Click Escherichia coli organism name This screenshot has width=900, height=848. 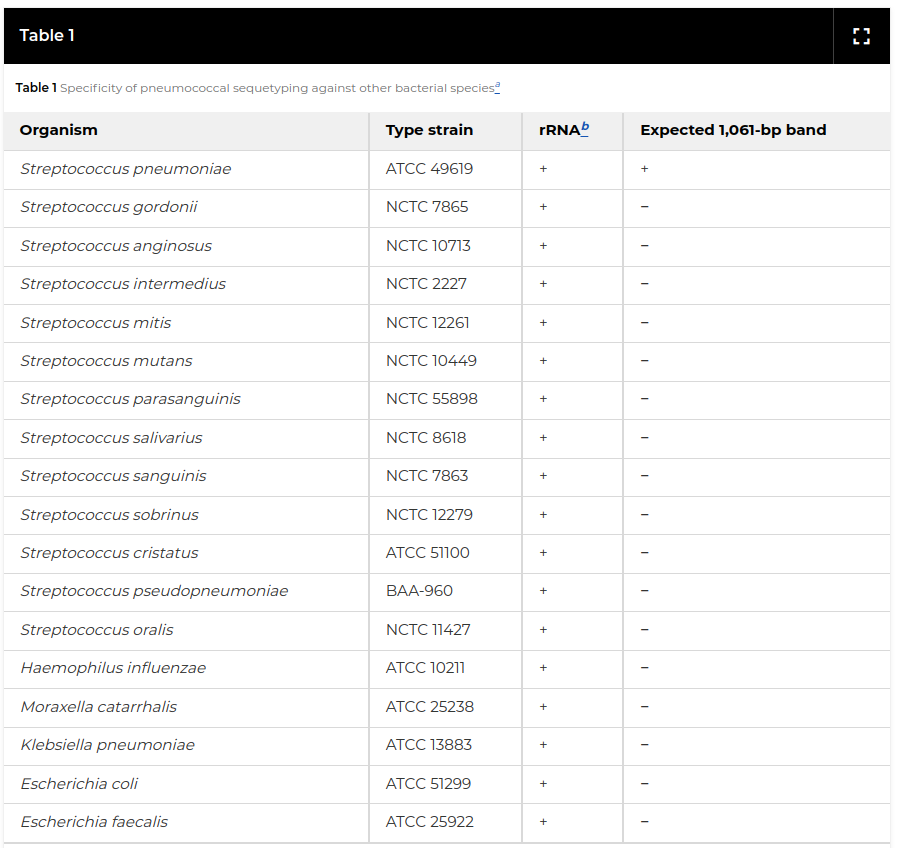pyautogui.click(x=79, y=784)
